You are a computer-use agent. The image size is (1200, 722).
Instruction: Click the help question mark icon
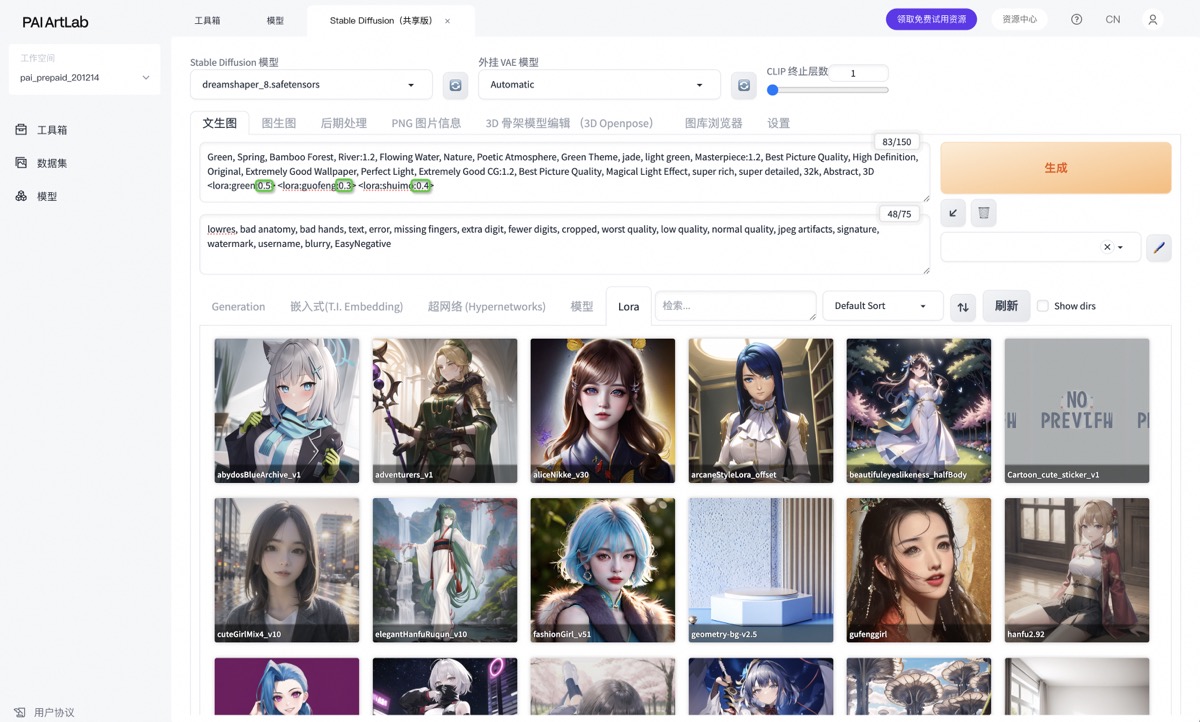click(1076, 19)
